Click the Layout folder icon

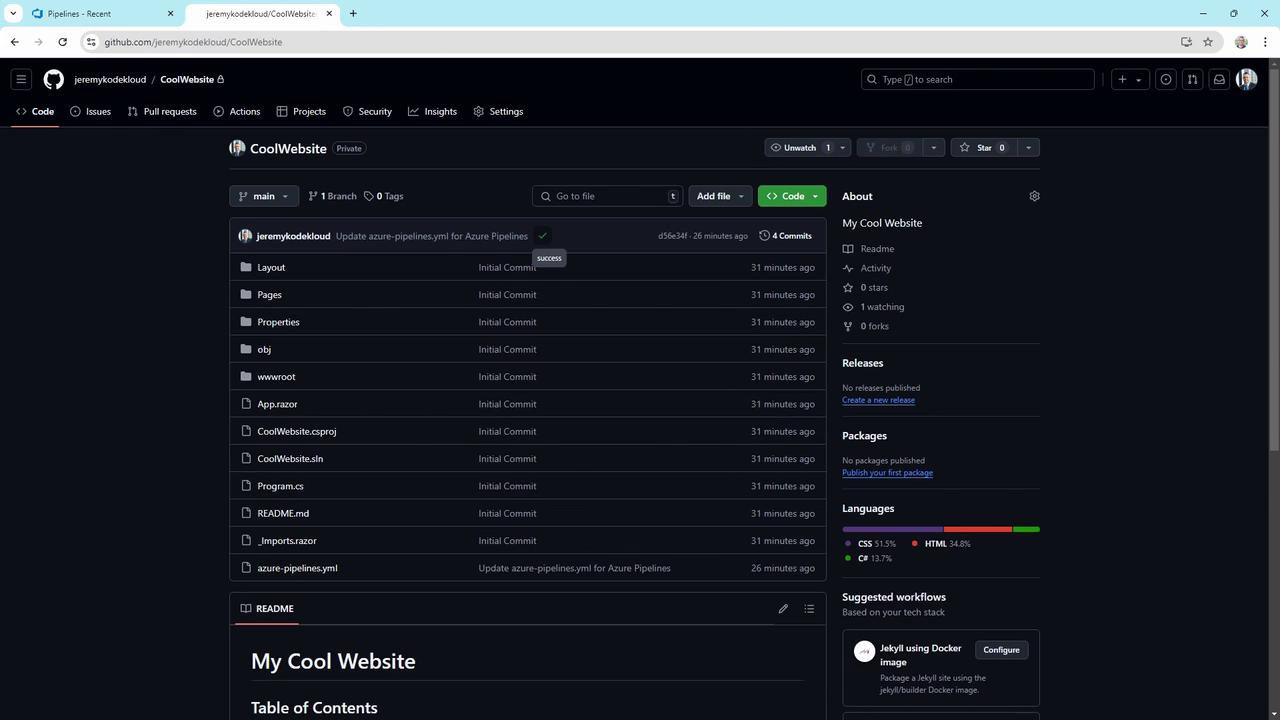click(246, 267)
